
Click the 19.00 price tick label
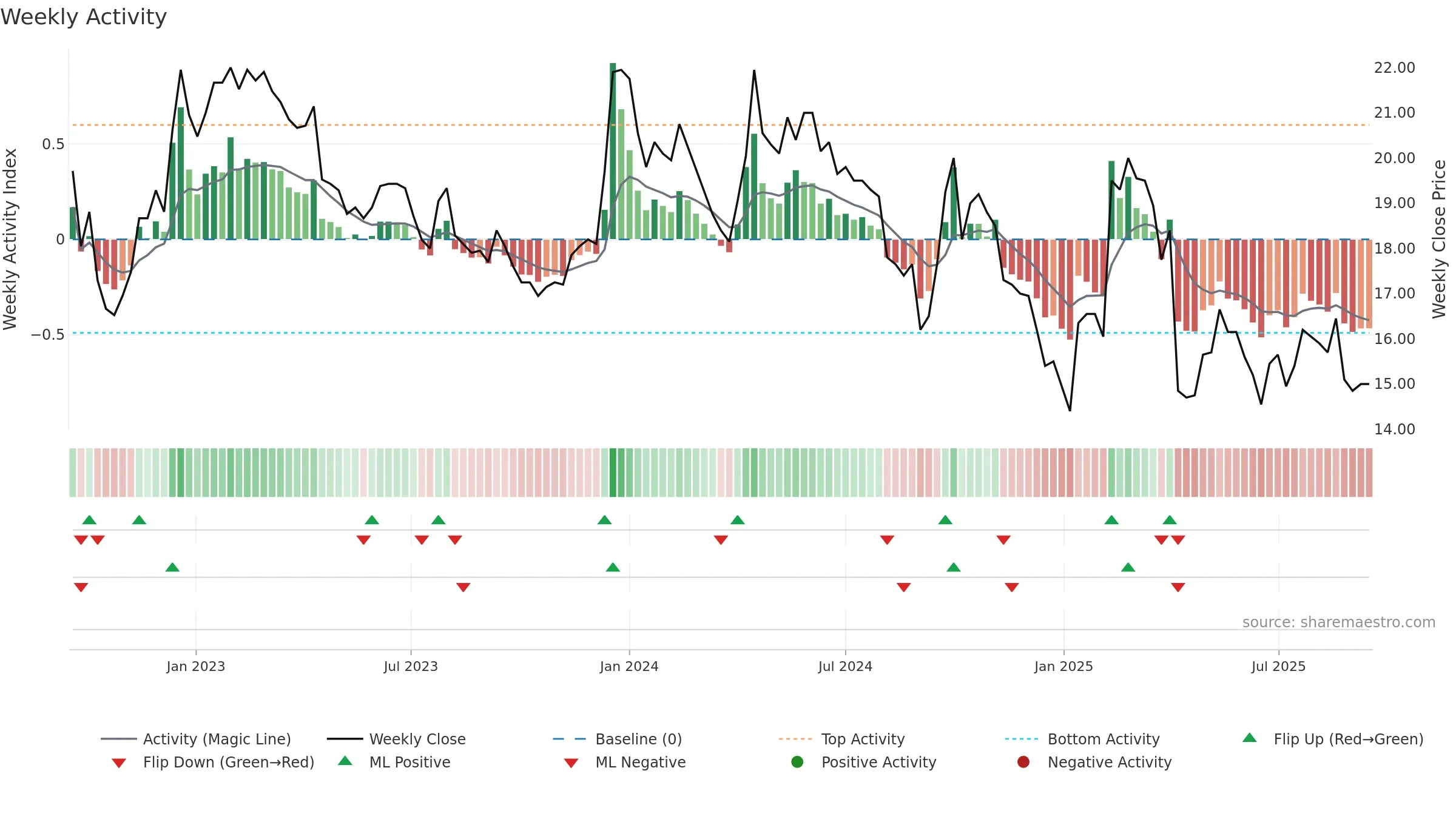(1395, 203)
